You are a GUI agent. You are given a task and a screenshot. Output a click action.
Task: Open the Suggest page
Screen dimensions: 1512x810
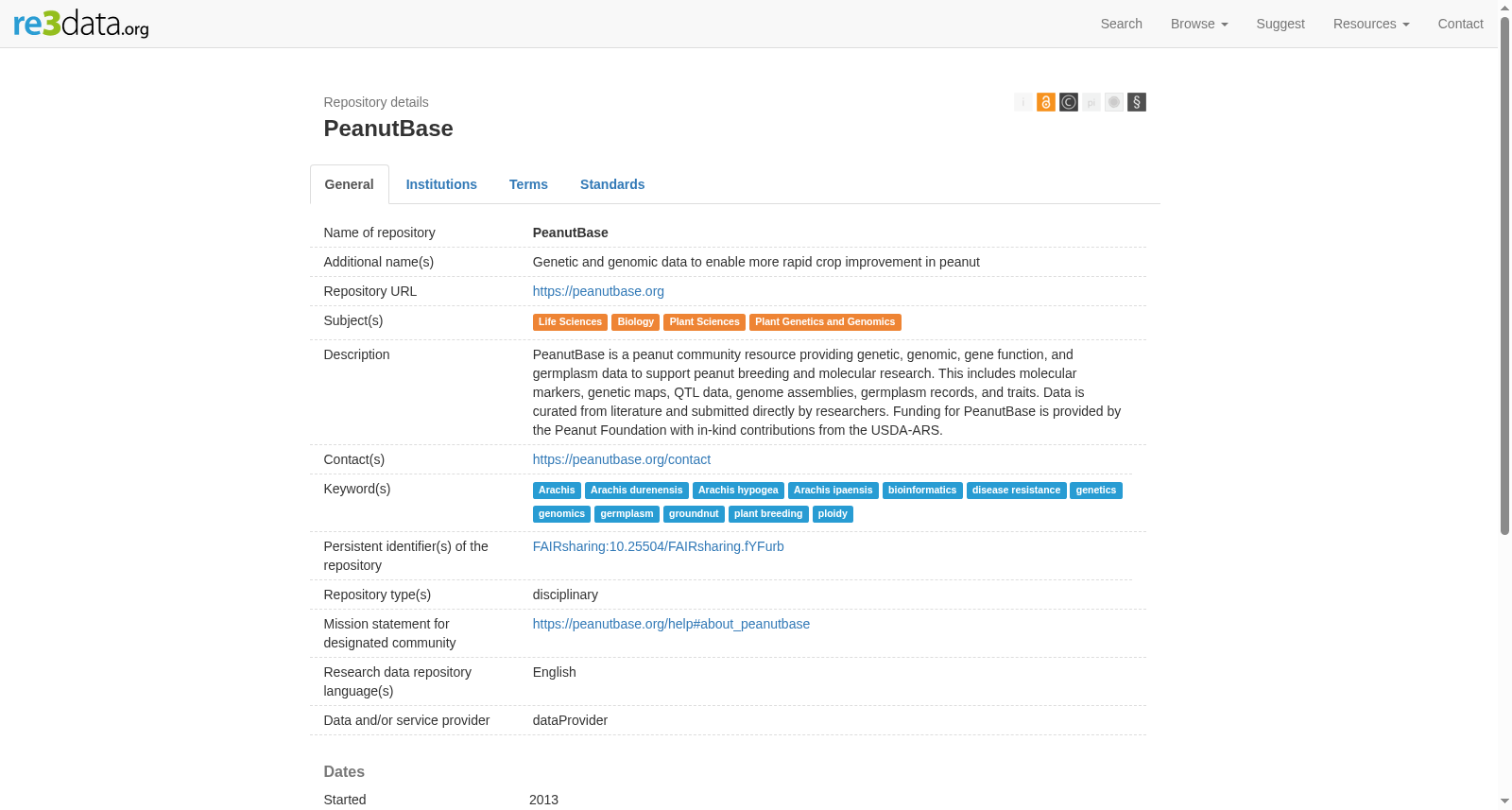pyautogui.click(x=1280, y=24)
